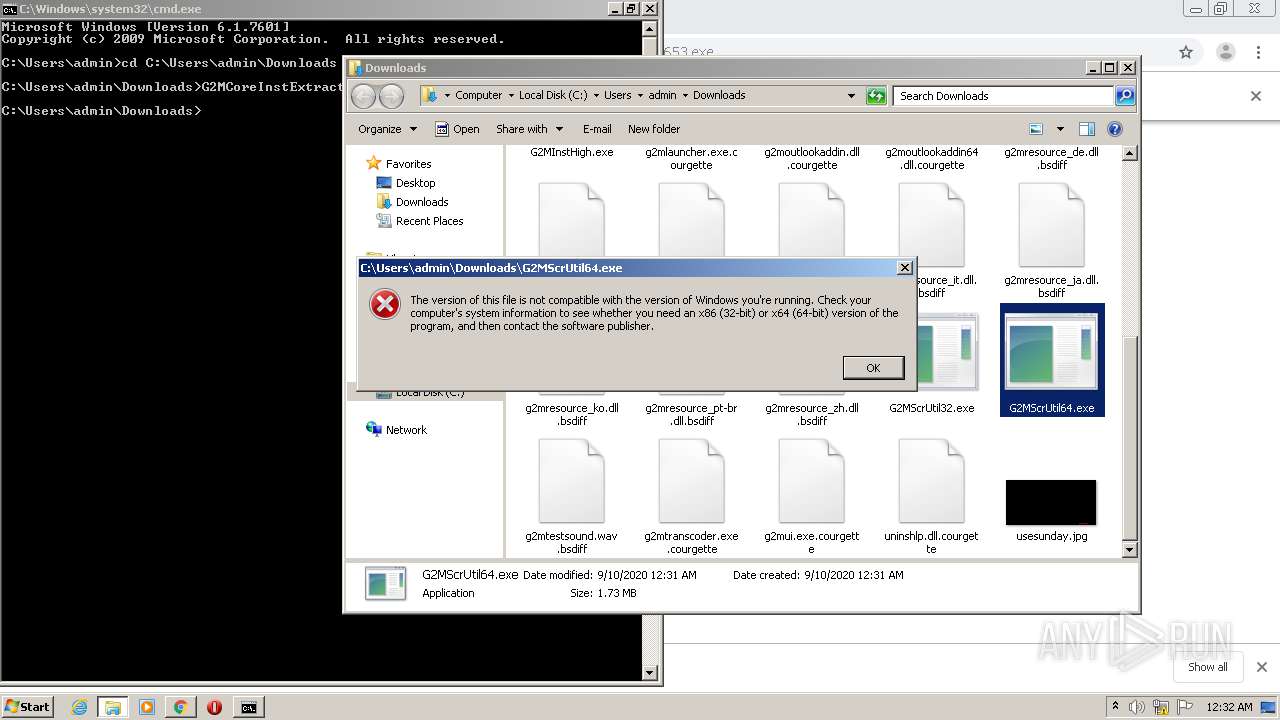
Task: Select the G2MScrUtil64.exe file
Action: (1052, 360)
